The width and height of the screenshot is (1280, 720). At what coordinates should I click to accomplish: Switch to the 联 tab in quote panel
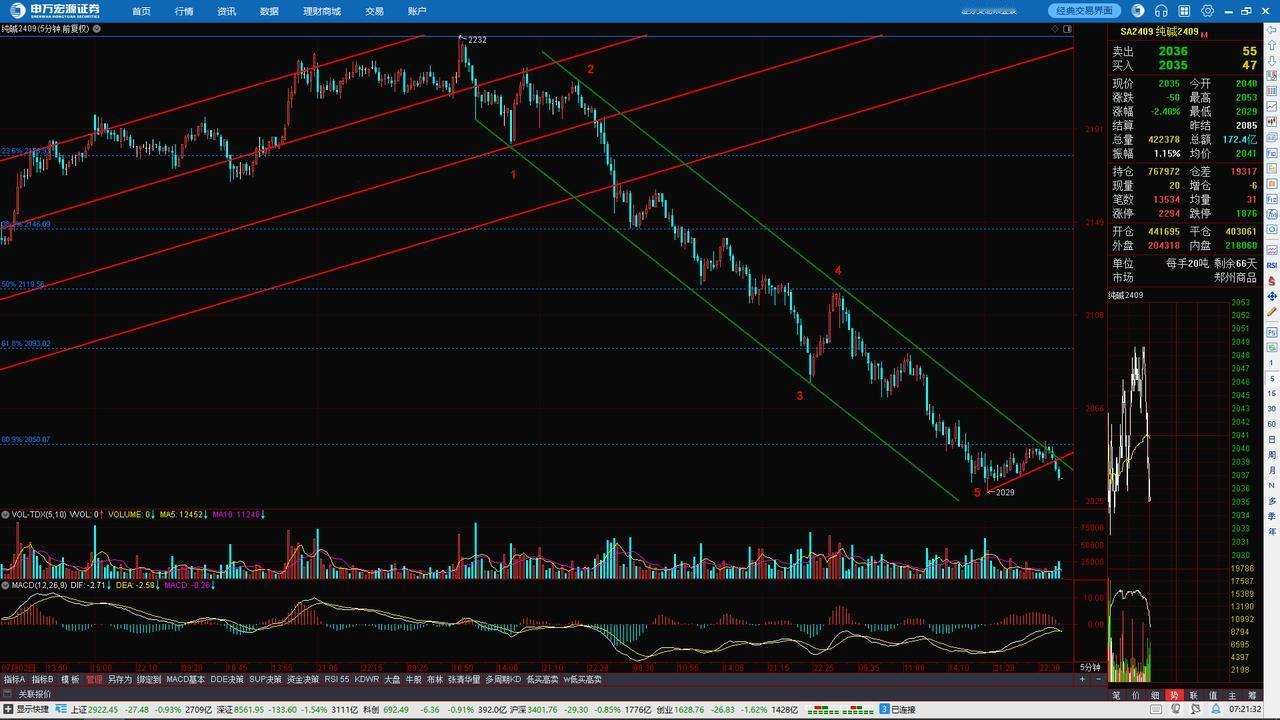(x=1194, y=695)
